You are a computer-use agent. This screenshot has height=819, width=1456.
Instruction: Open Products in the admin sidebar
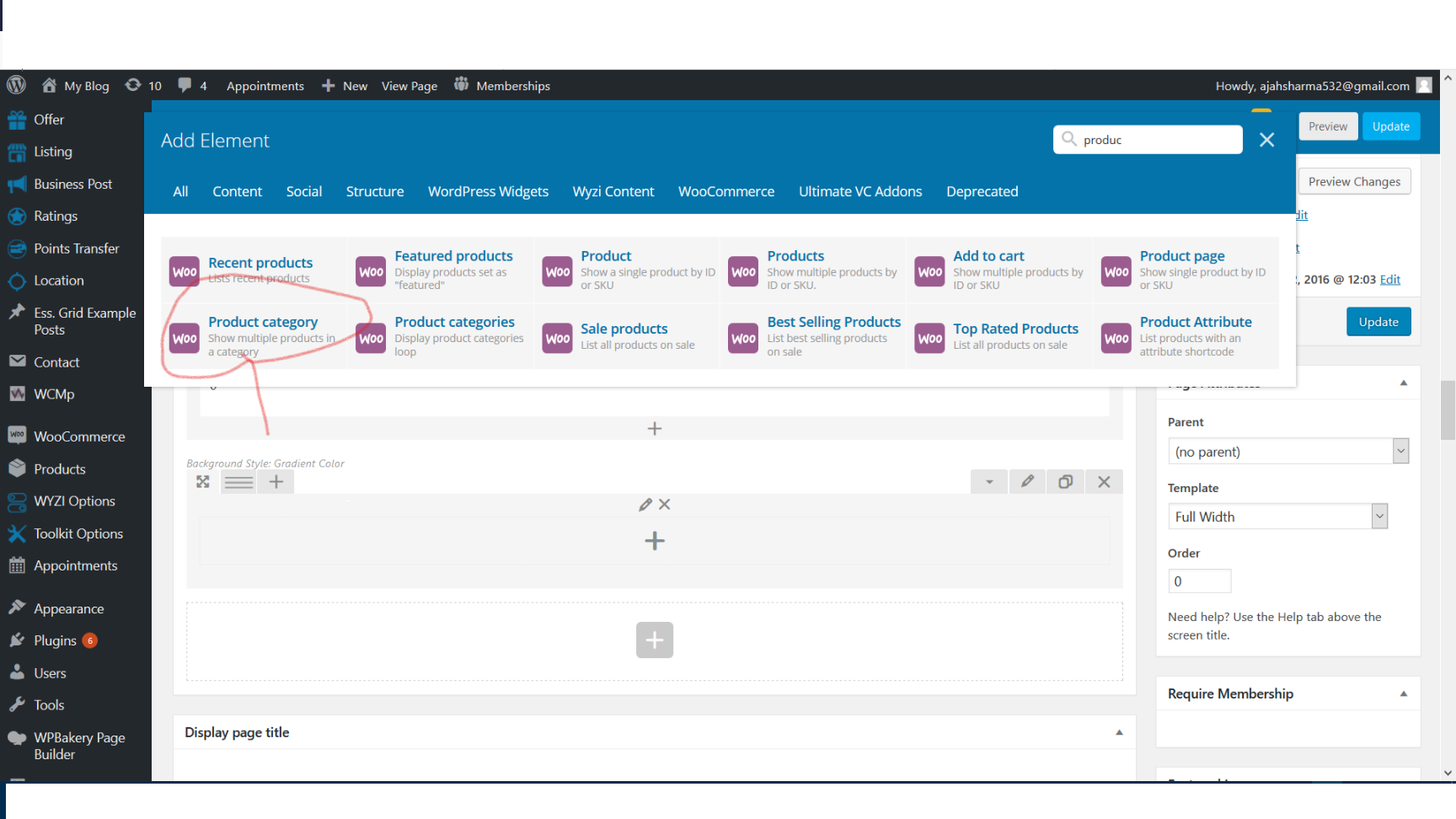[x=59, y=468]
